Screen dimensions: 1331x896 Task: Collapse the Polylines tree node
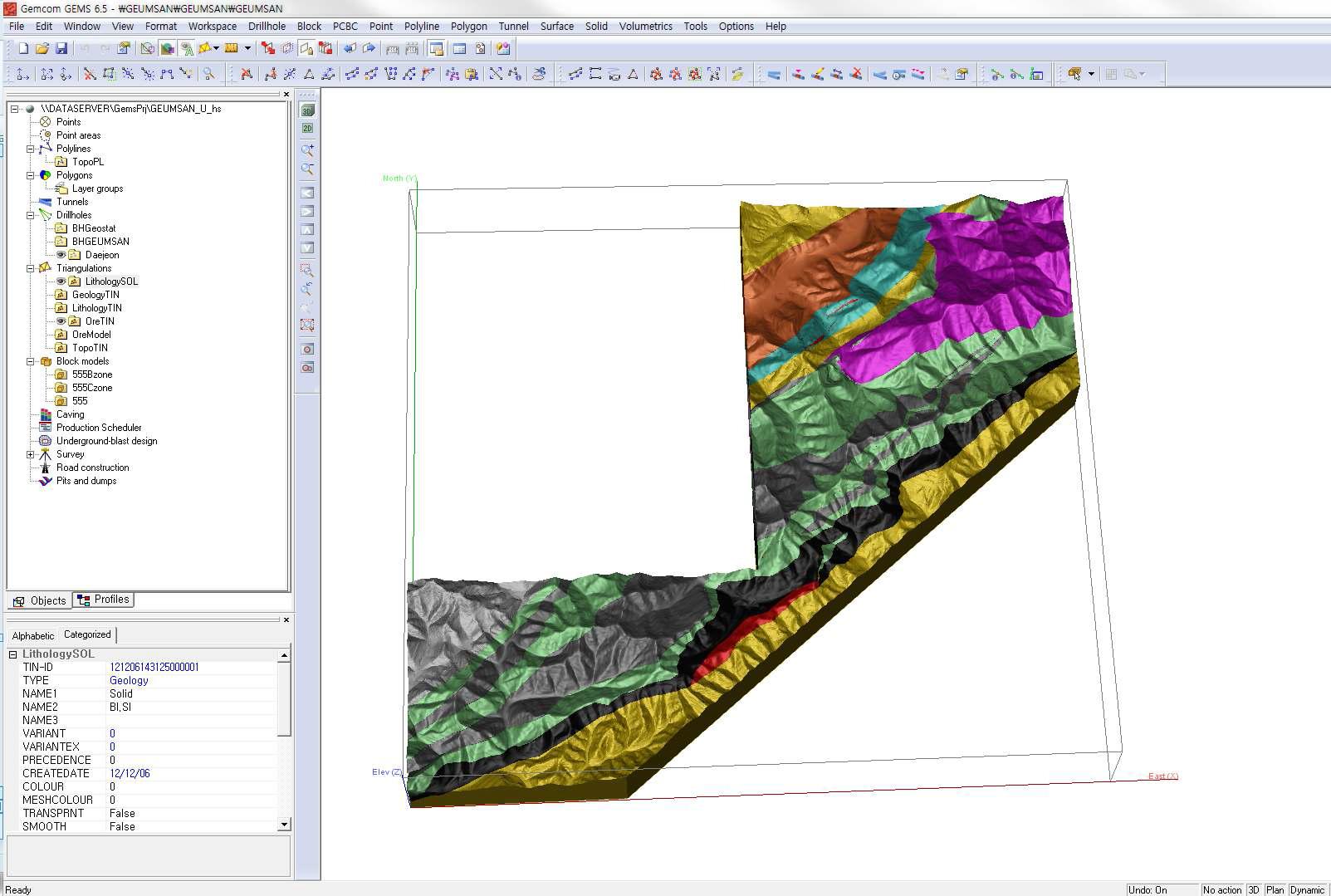30,149
